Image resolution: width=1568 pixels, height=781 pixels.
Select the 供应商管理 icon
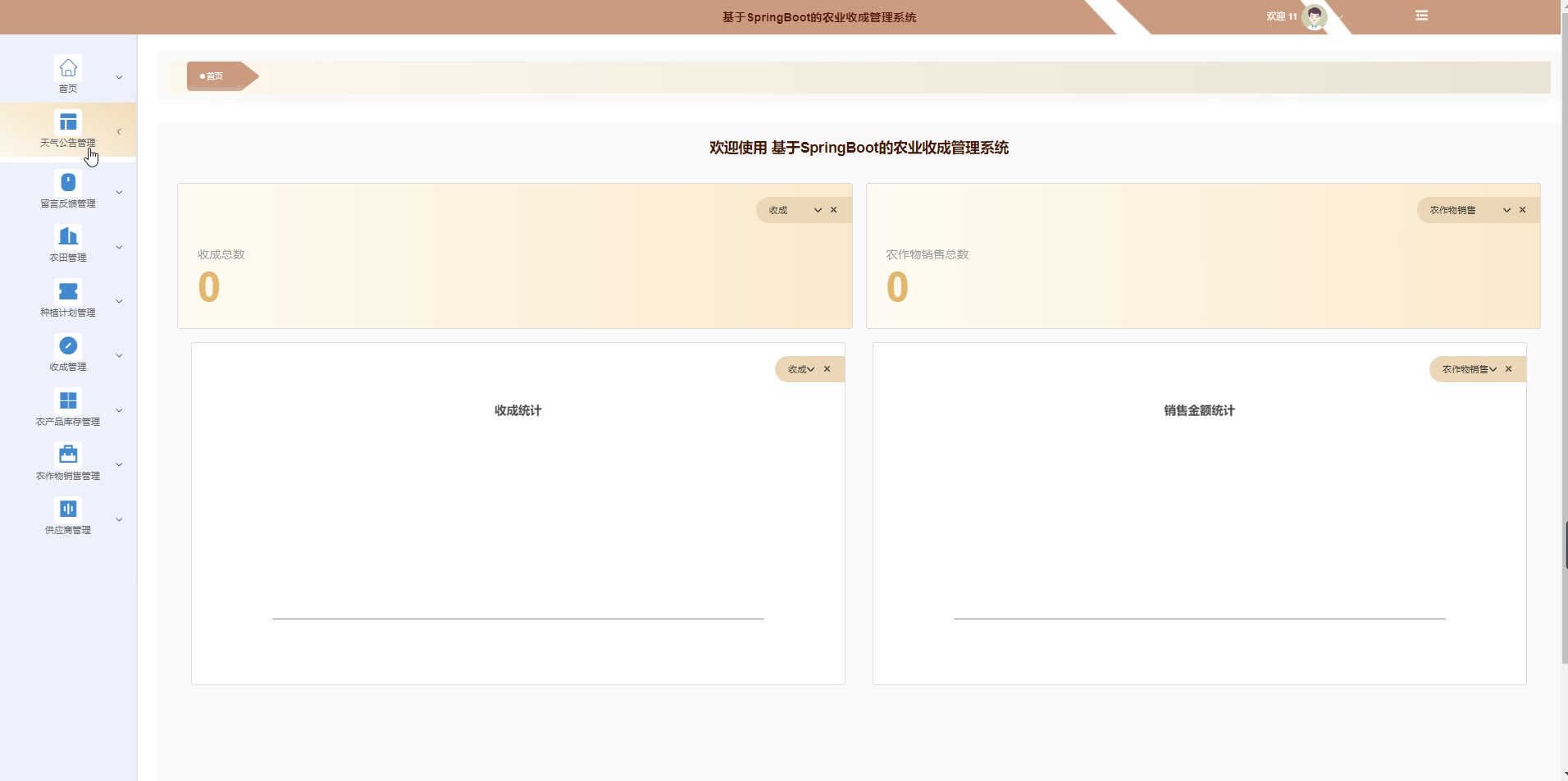68,509
